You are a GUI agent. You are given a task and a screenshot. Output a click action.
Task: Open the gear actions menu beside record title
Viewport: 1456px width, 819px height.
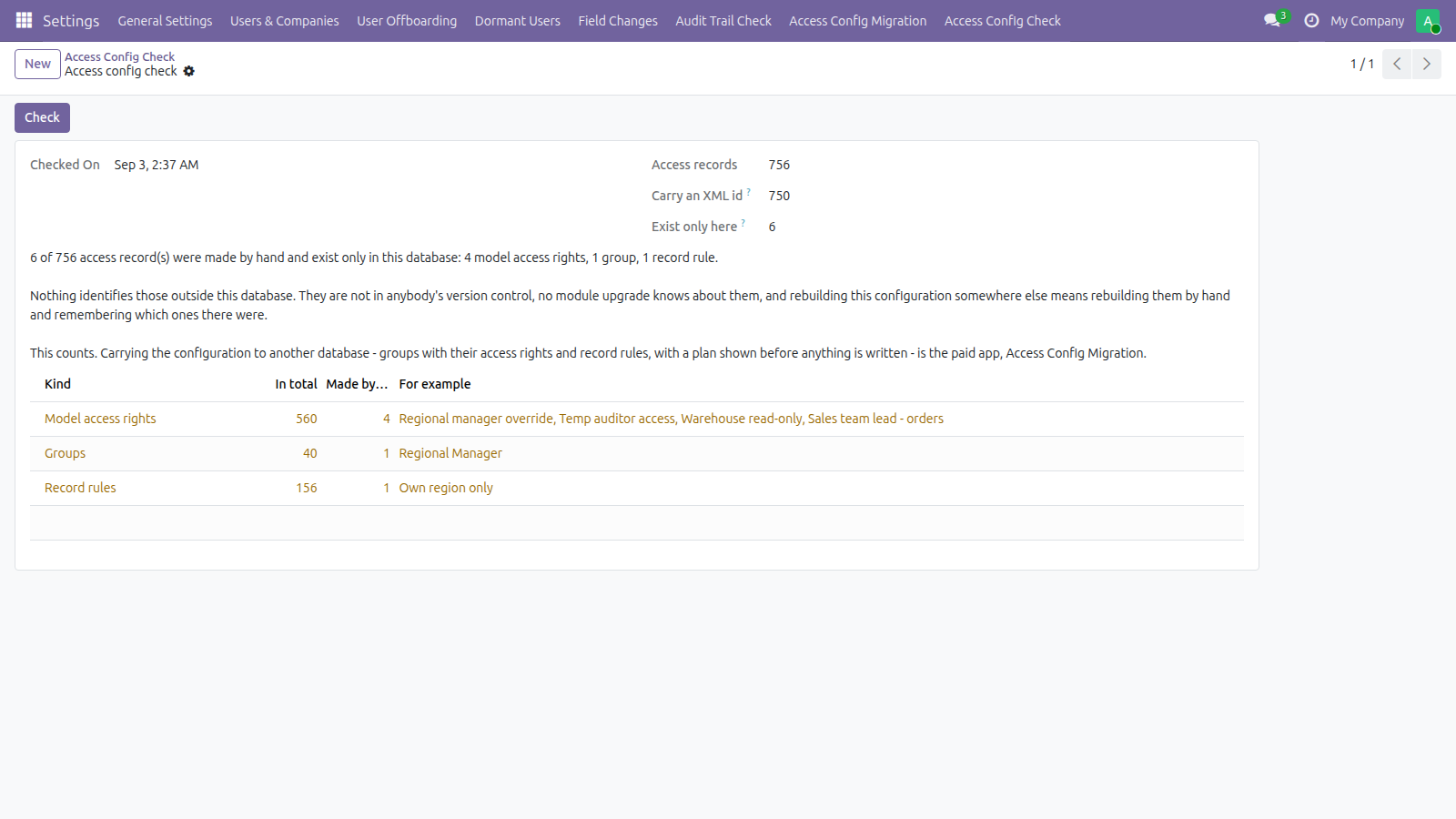(x=189, y=71)
